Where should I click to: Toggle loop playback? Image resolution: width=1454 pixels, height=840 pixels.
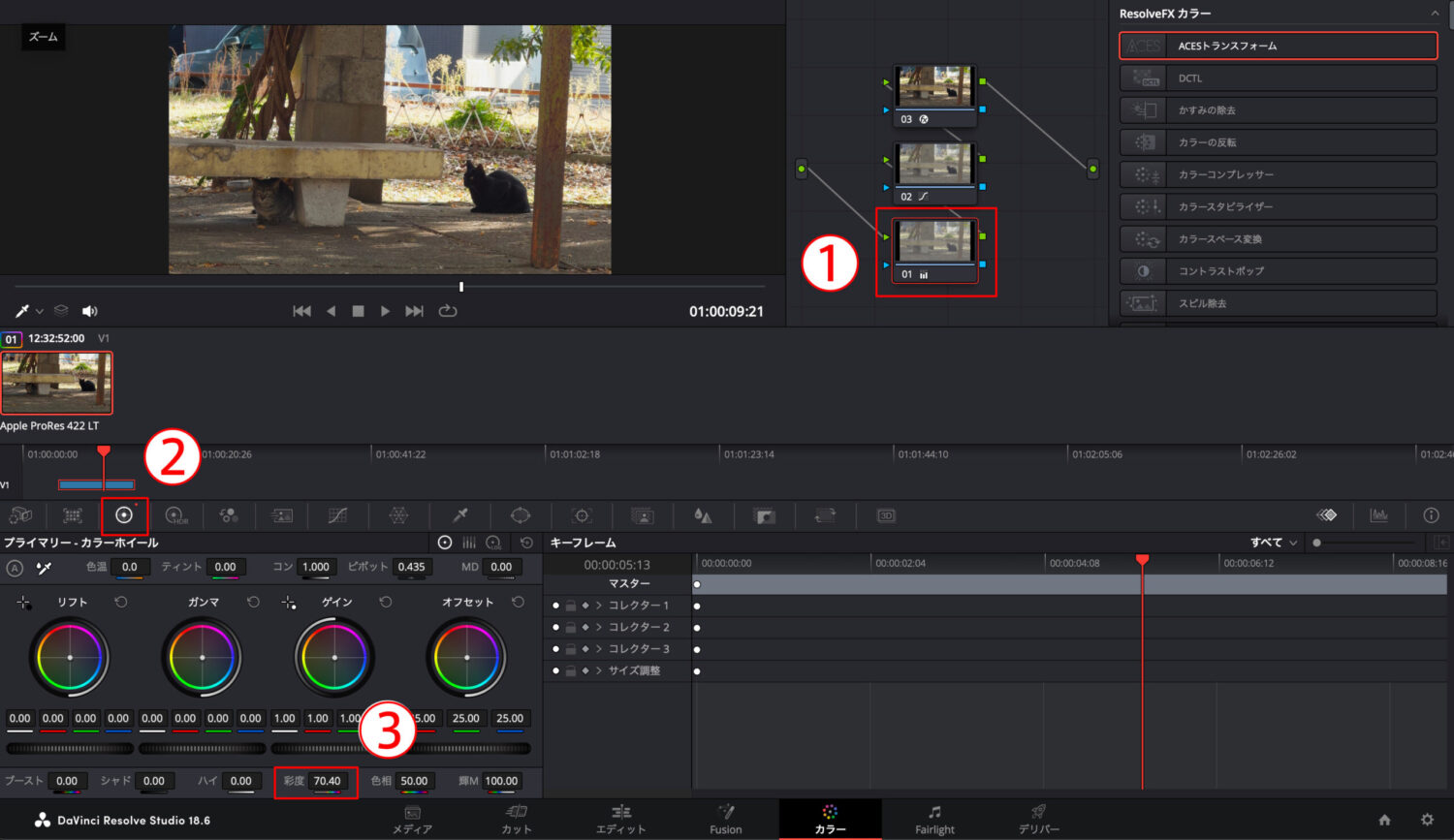[x=448, y=311]
